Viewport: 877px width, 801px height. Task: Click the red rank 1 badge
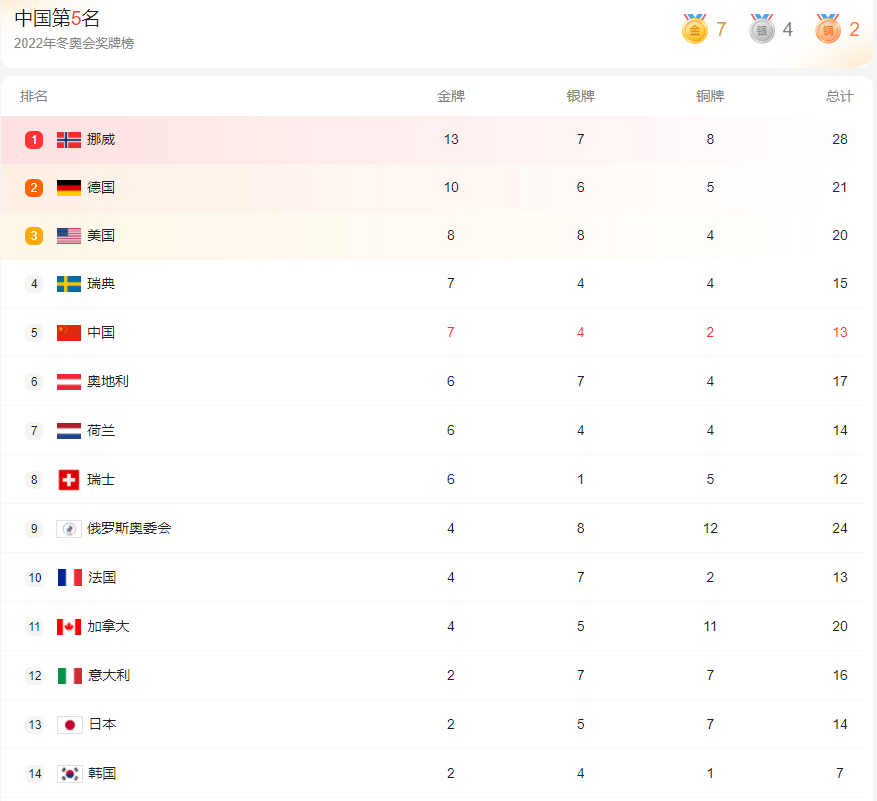tap(34, 139)
